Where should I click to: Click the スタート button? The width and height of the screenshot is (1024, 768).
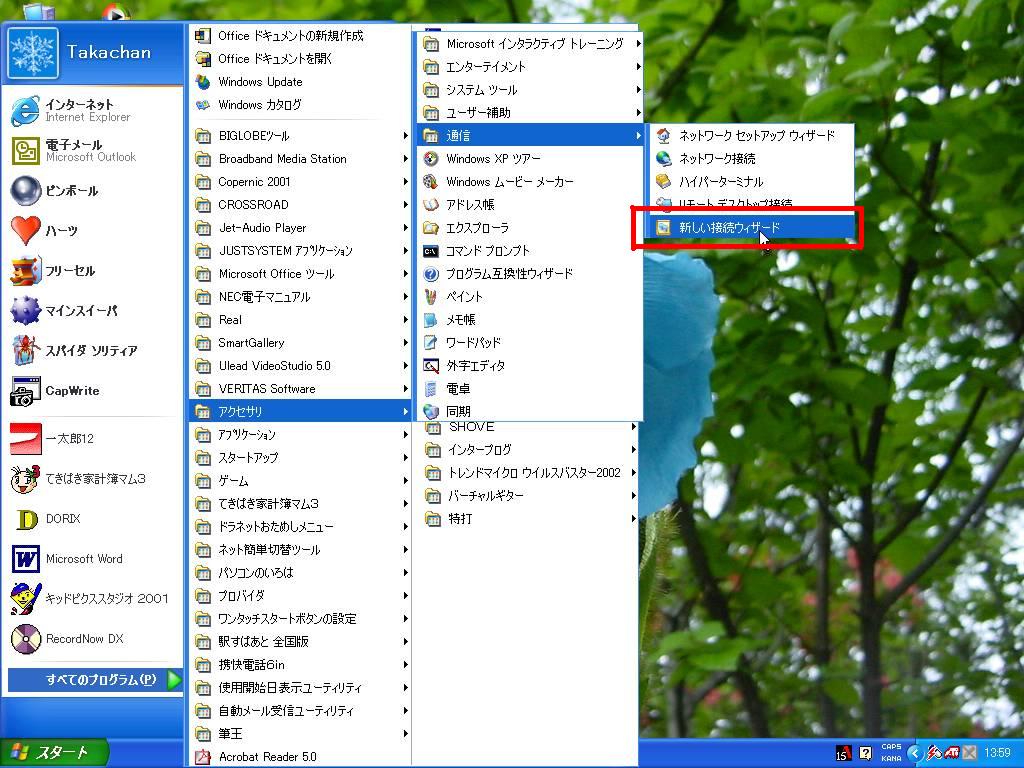tap(54, 753)
